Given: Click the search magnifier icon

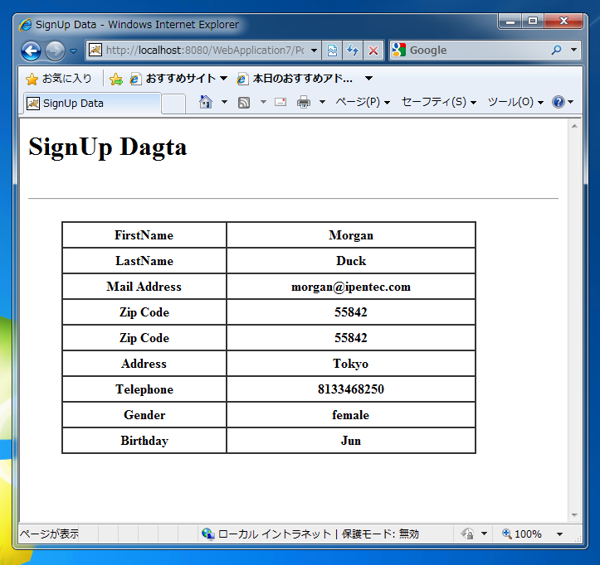Looking at the screenshot, I should click(x=556, y=50).
